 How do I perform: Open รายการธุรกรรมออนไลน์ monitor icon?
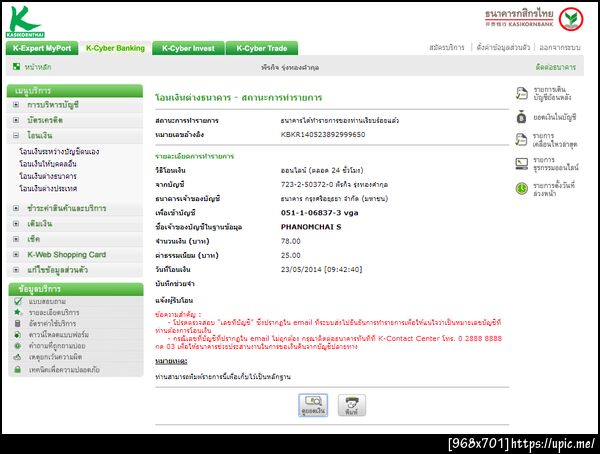pyautogui.click(x=522, y=164)
